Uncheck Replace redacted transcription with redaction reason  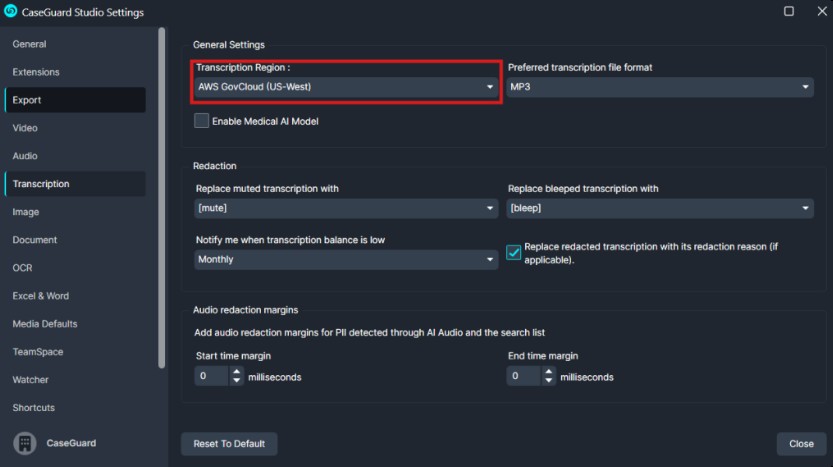pyautogui.click(x=513, y=252)
